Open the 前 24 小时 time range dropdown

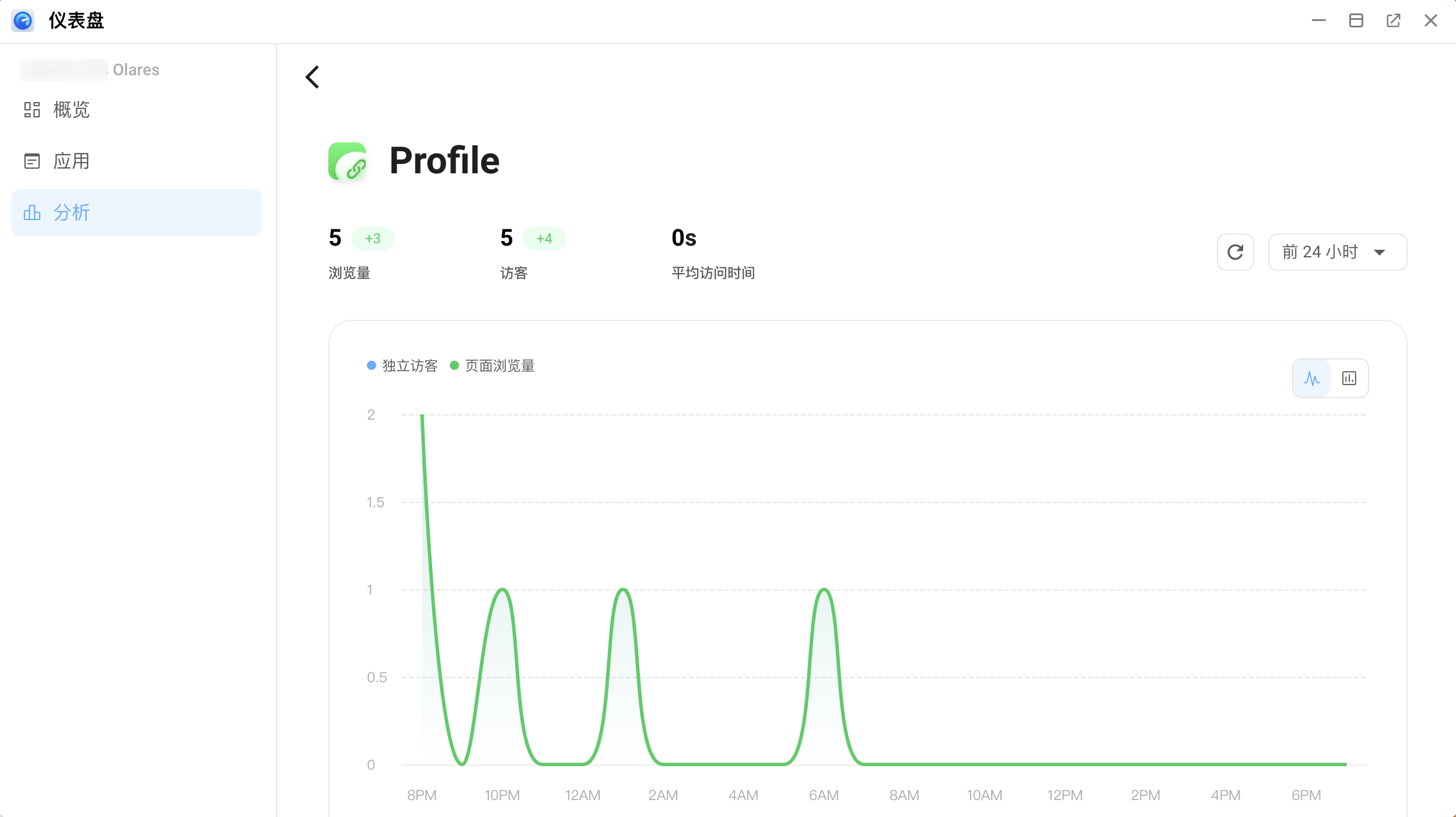tap(1337, 252)
